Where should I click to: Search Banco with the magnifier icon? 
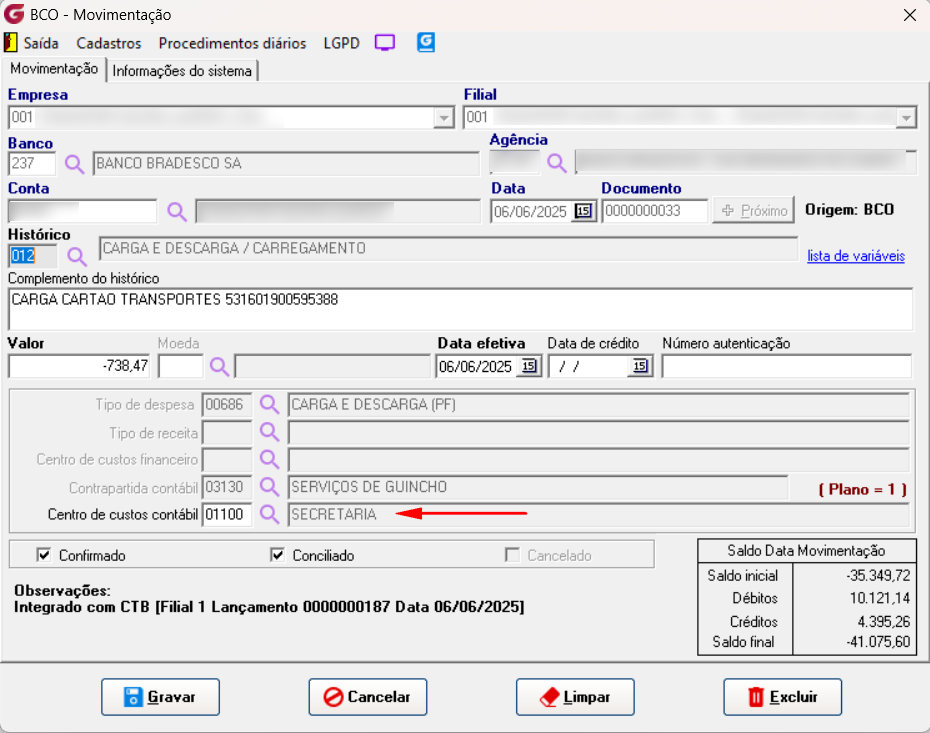click(x=74, y=164)
